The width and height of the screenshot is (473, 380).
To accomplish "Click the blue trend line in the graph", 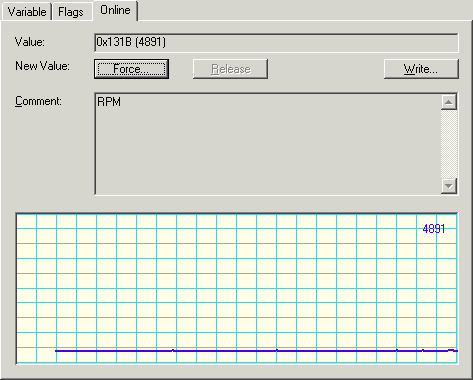I will point(256,351).
